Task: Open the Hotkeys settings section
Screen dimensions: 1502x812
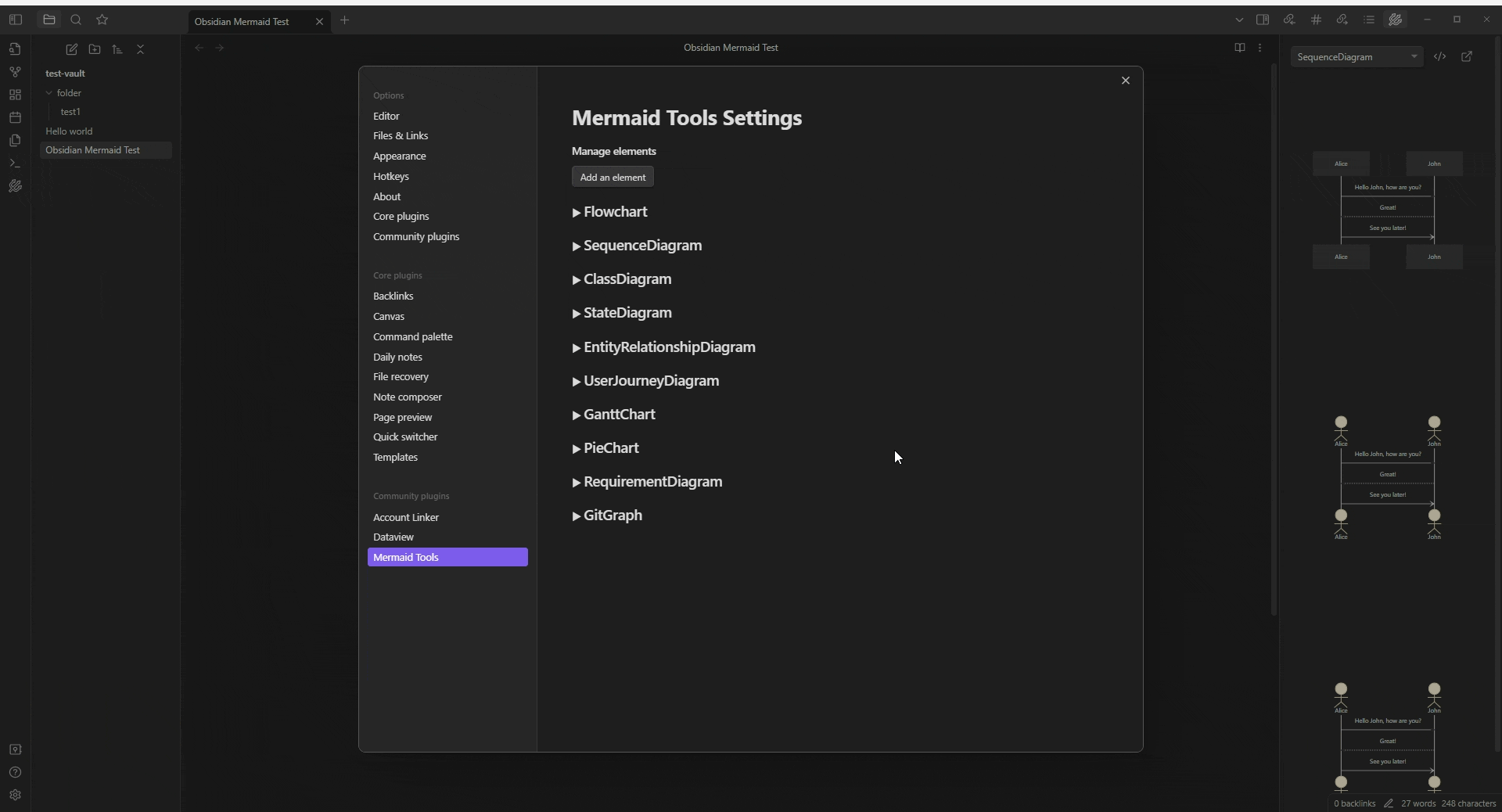Action: pos(391,176)
